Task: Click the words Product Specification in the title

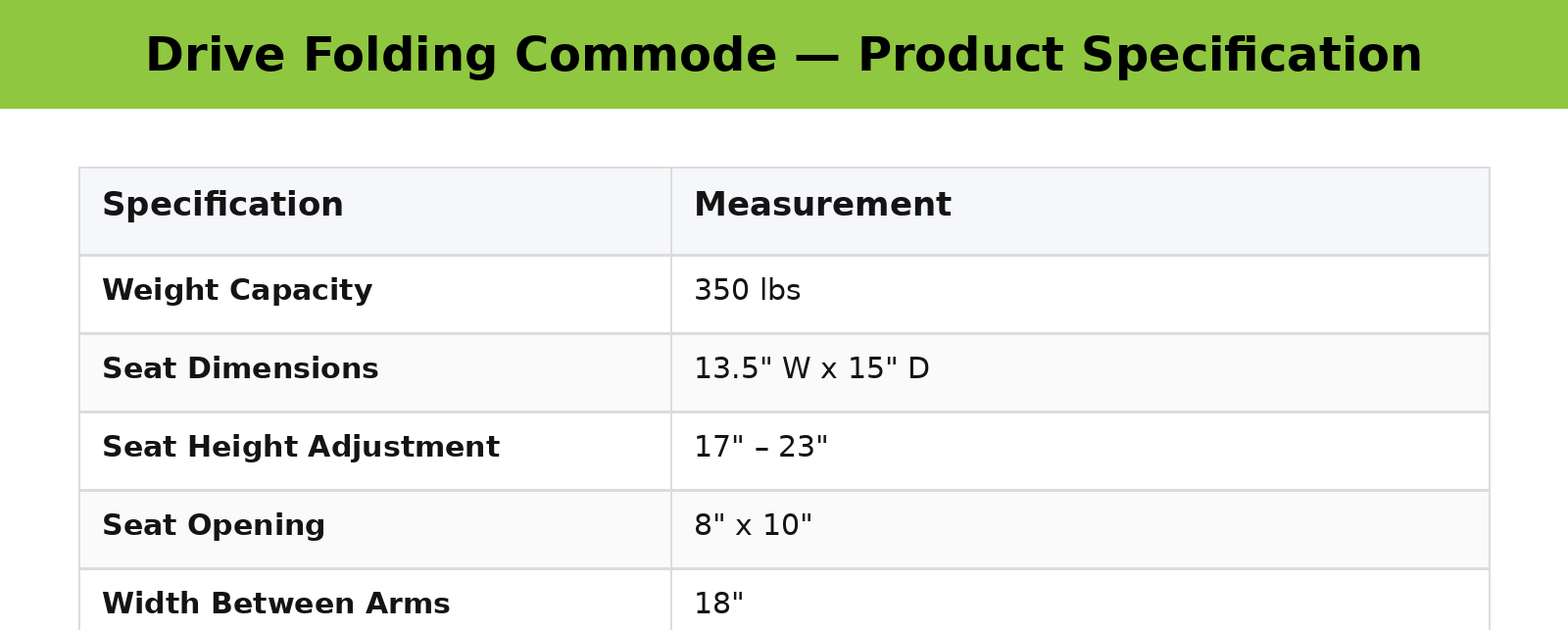Action: pos(1139,56)
